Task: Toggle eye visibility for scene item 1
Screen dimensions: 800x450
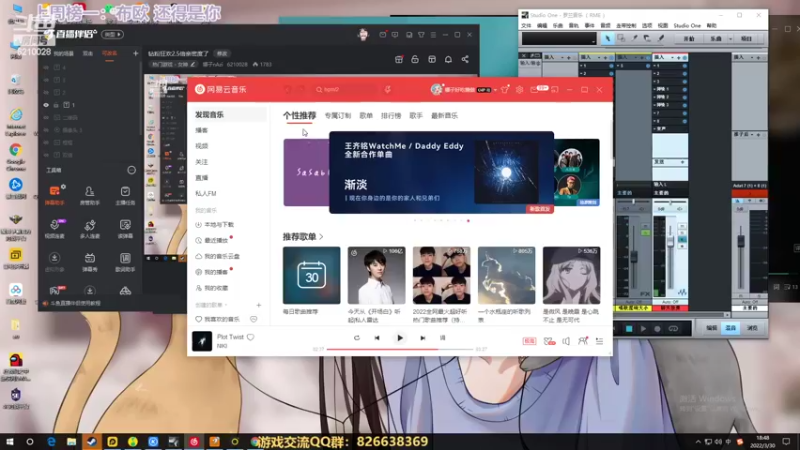Action: (x=46, y=105)
